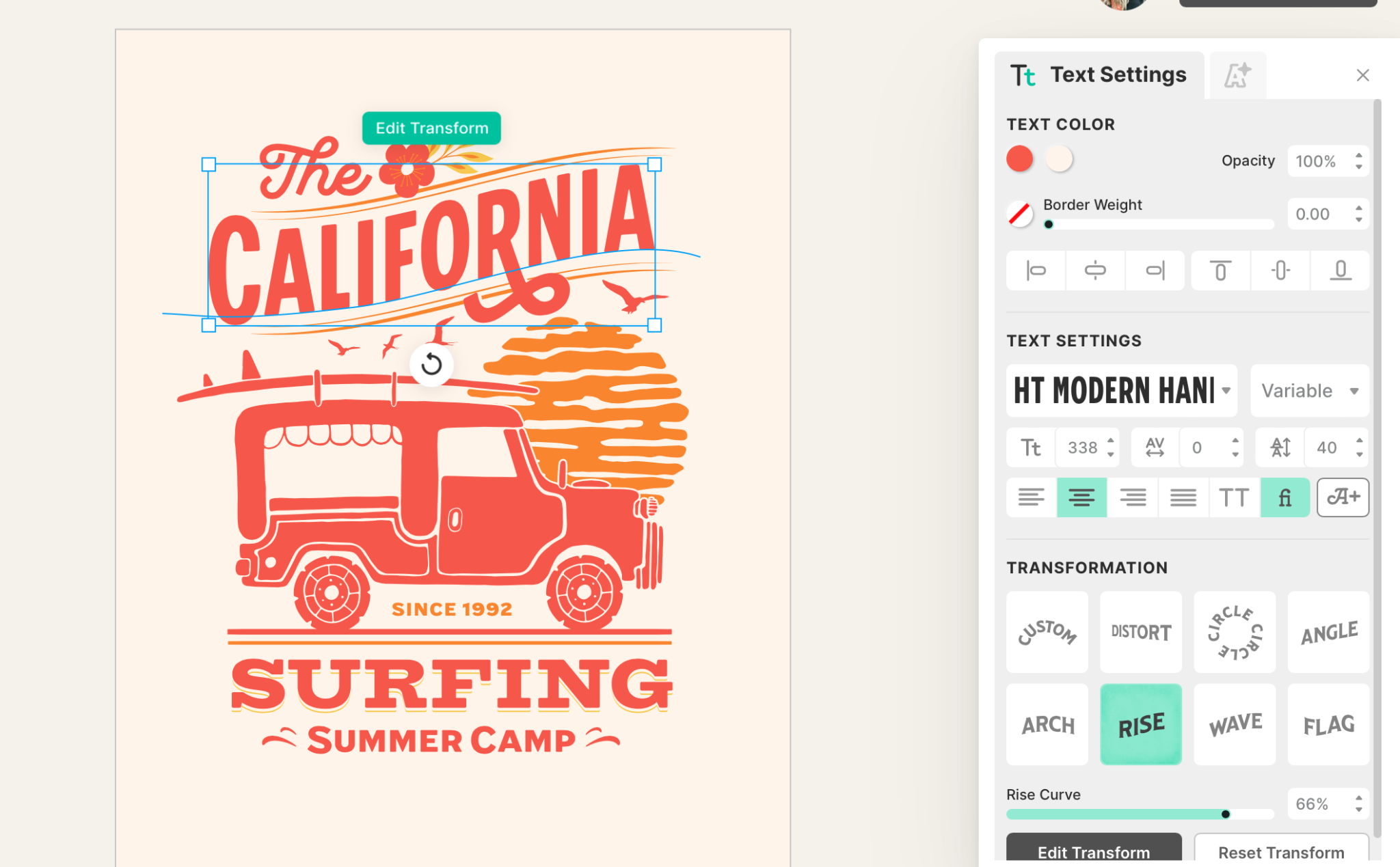The height and width of the screenshot is (867, 1400).
Task: Select the WAVE text transformation
Action: point(1234,723)
